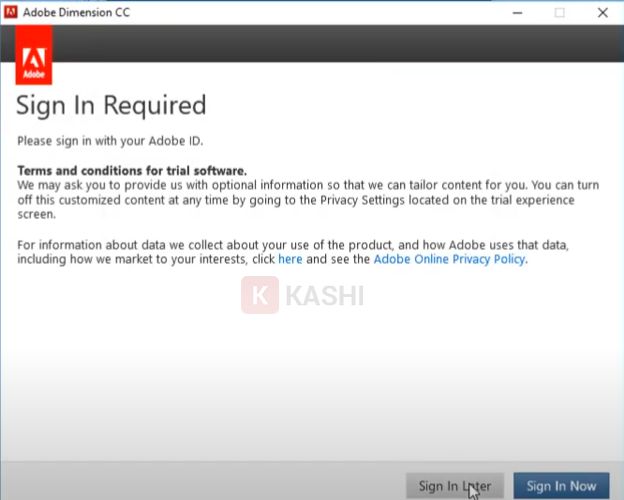This screenshot has width=624, height=500.
Task: Click the empty gray footer bar area
Action: (x=200, y=484)
